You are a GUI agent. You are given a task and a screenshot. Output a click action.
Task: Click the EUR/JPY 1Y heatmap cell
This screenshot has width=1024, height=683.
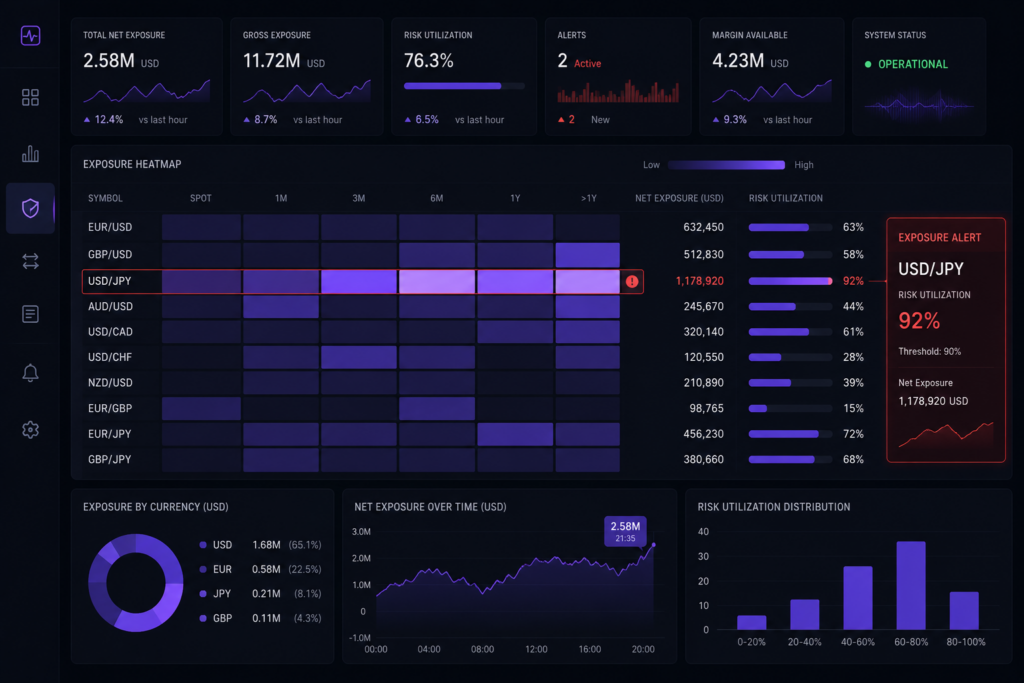coord(515,434)
